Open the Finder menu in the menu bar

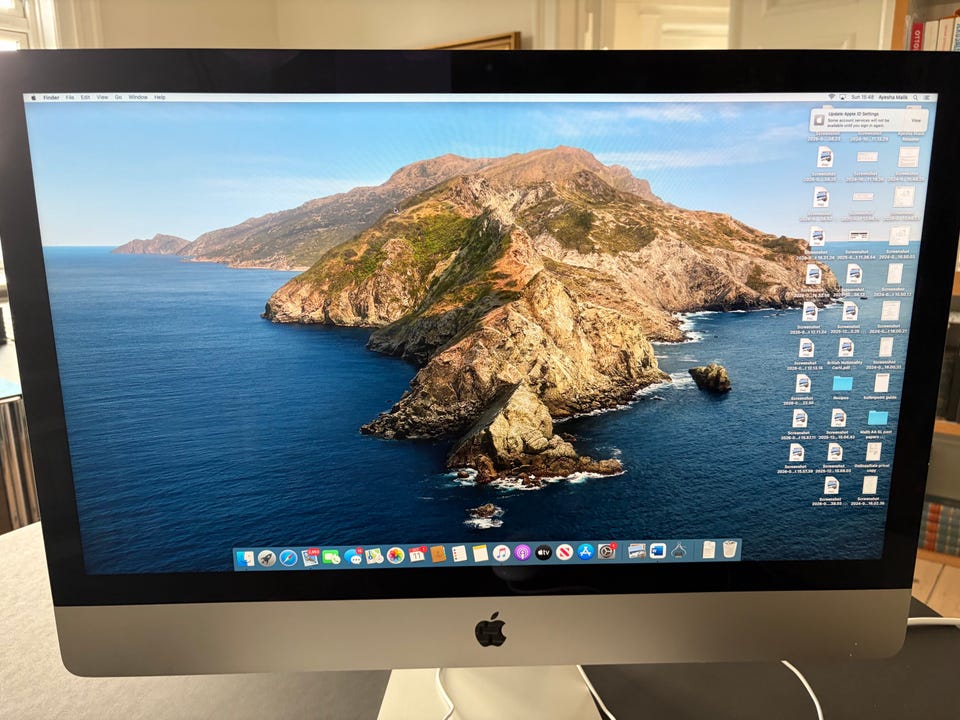pos(51,97)
